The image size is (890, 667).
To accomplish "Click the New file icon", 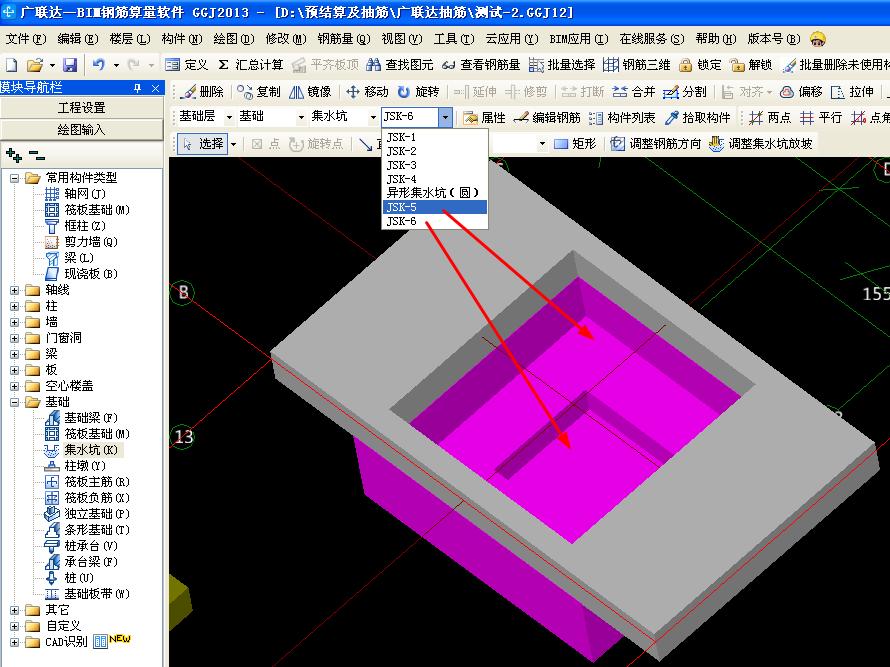I will 12,65.
